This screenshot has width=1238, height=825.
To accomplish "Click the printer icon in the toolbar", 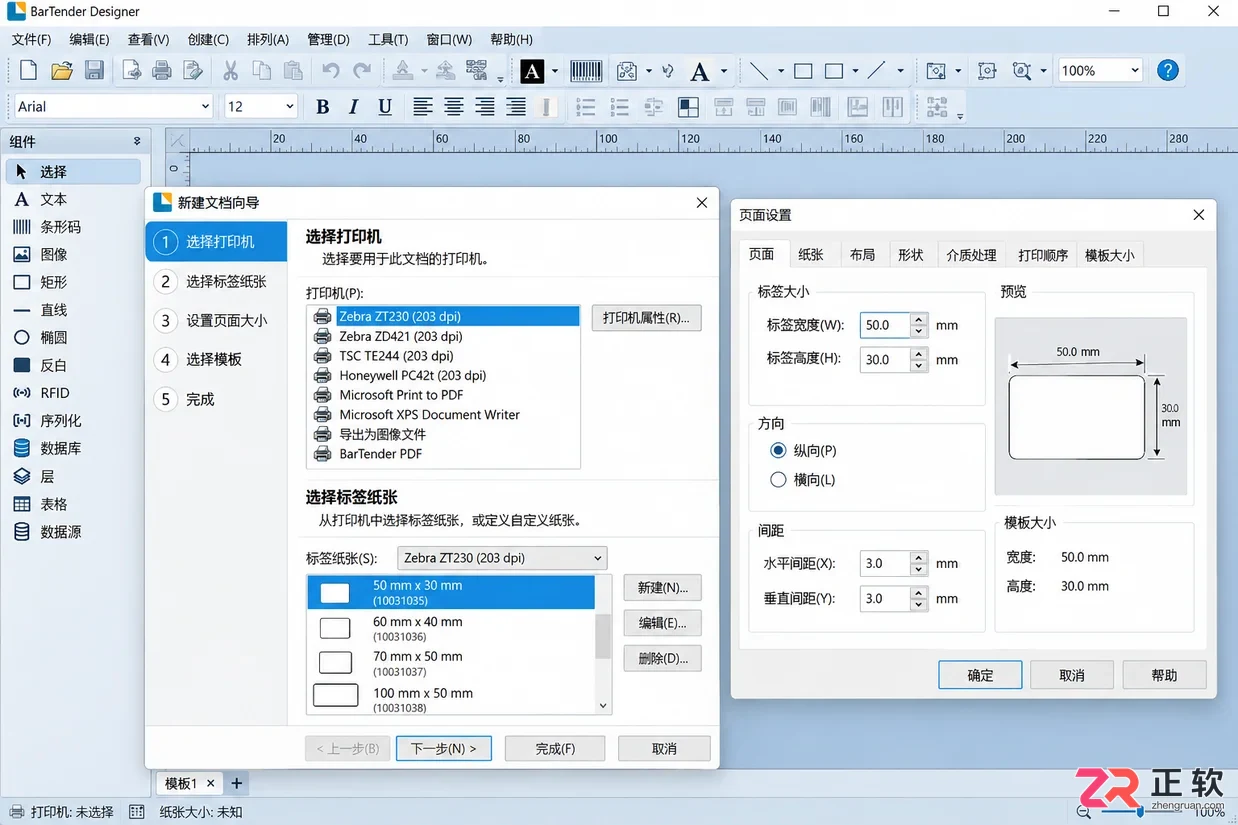I will [x=161, y=70].
